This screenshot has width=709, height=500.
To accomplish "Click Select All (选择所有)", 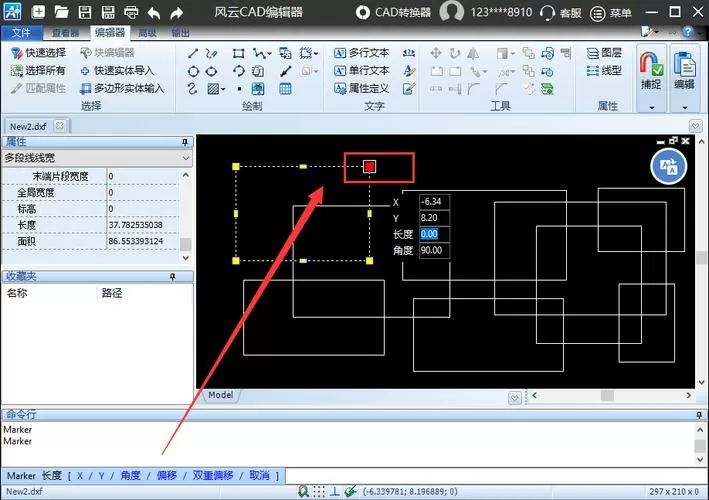I will pos(38,71).
